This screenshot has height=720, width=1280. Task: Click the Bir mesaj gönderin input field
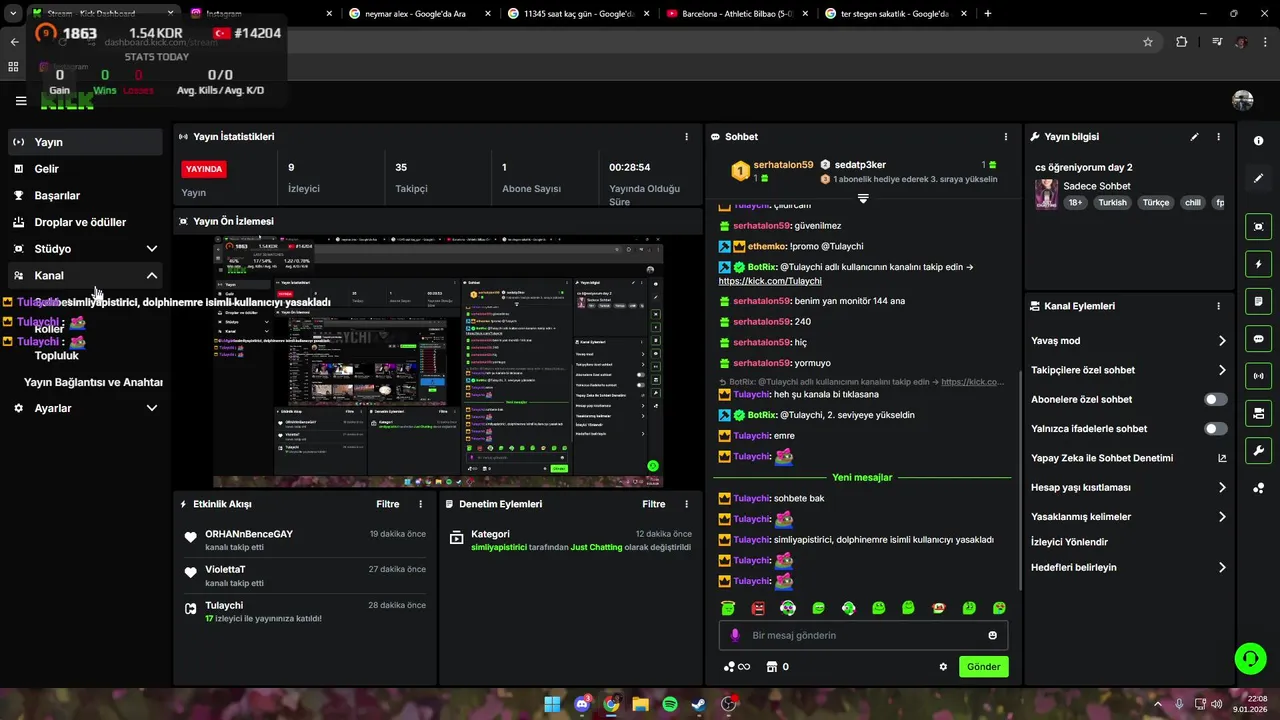(x=863, y=635)
